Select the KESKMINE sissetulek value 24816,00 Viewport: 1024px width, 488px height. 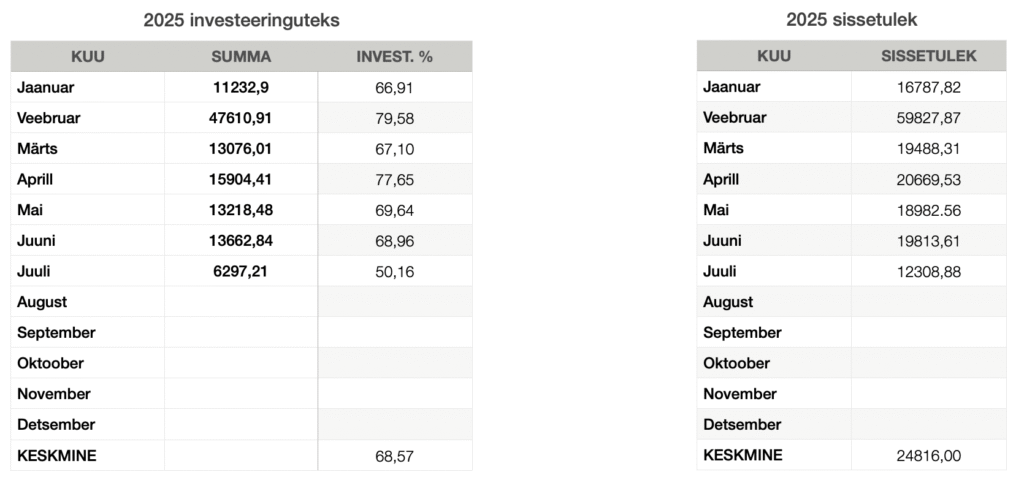(x=929, y=455)
